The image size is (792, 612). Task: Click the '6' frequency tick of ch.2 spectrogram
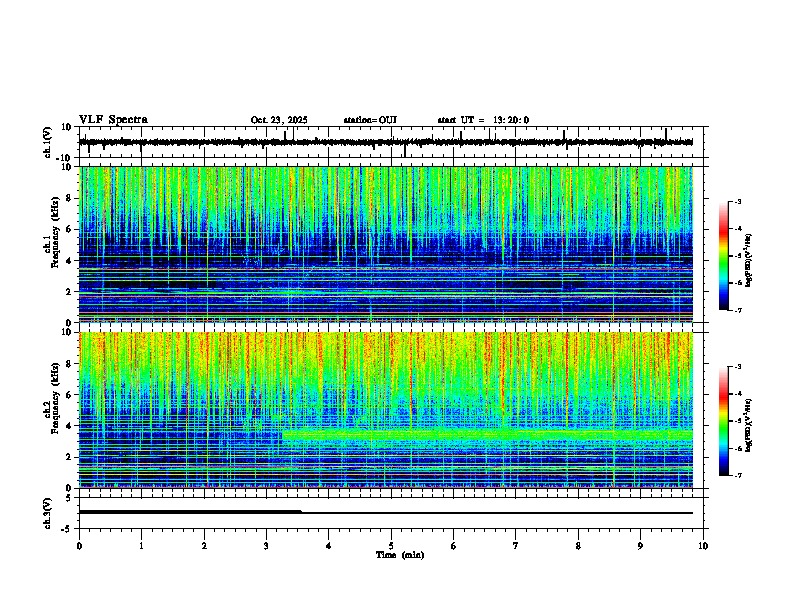click(x=69, y=395)
